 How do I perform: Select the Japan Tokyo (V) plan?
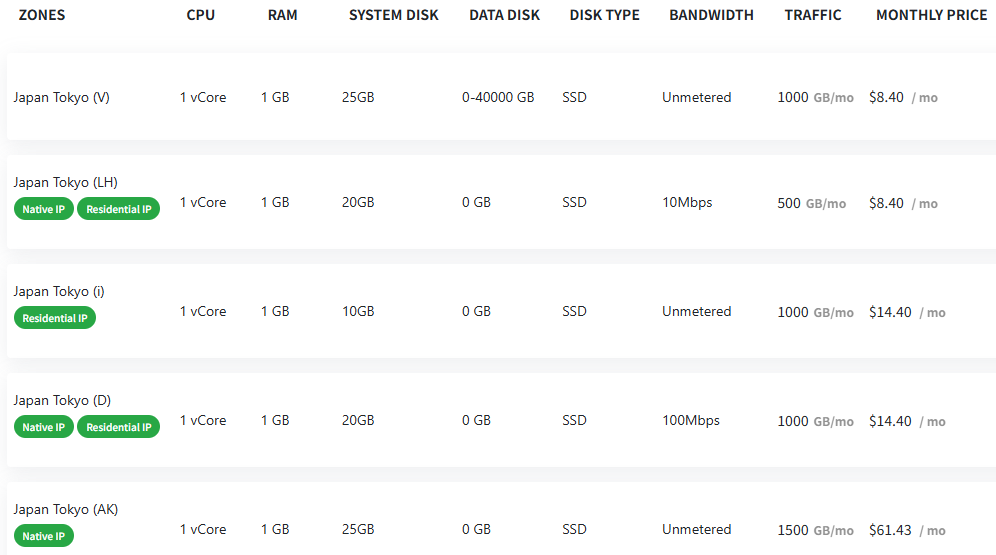point(62,97)
